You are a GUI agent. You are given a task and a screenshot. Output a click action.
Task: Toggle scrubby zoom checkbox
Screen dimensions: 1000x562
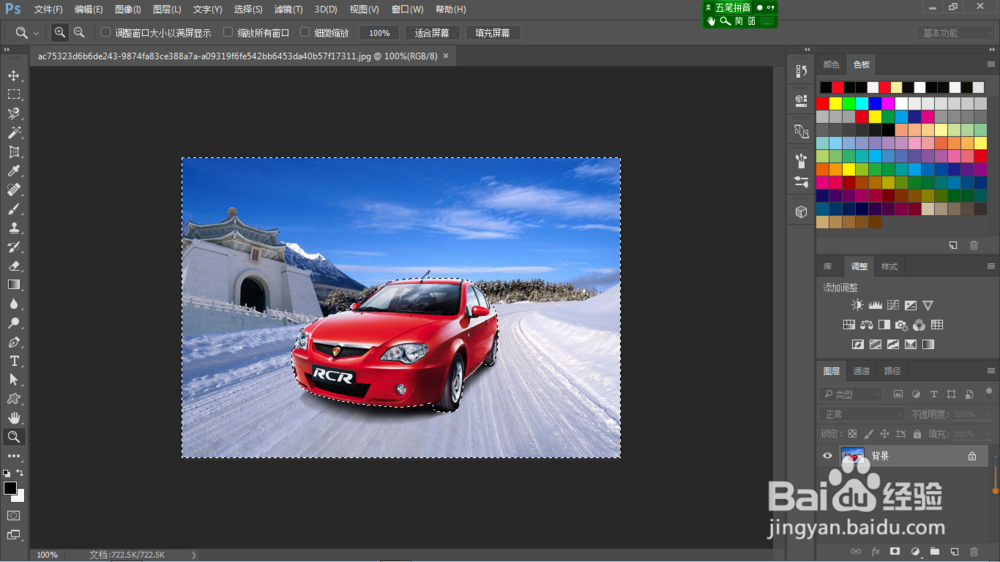click(305, 32)
